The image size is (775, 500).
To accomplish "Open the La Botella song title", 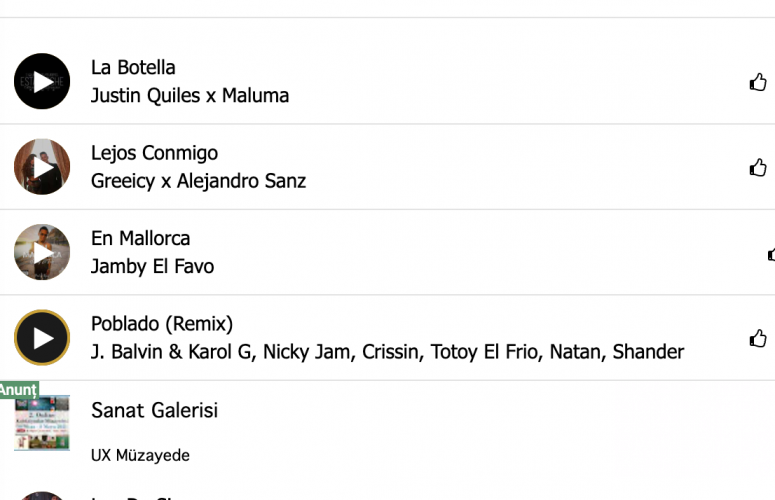I will (133, 68).
